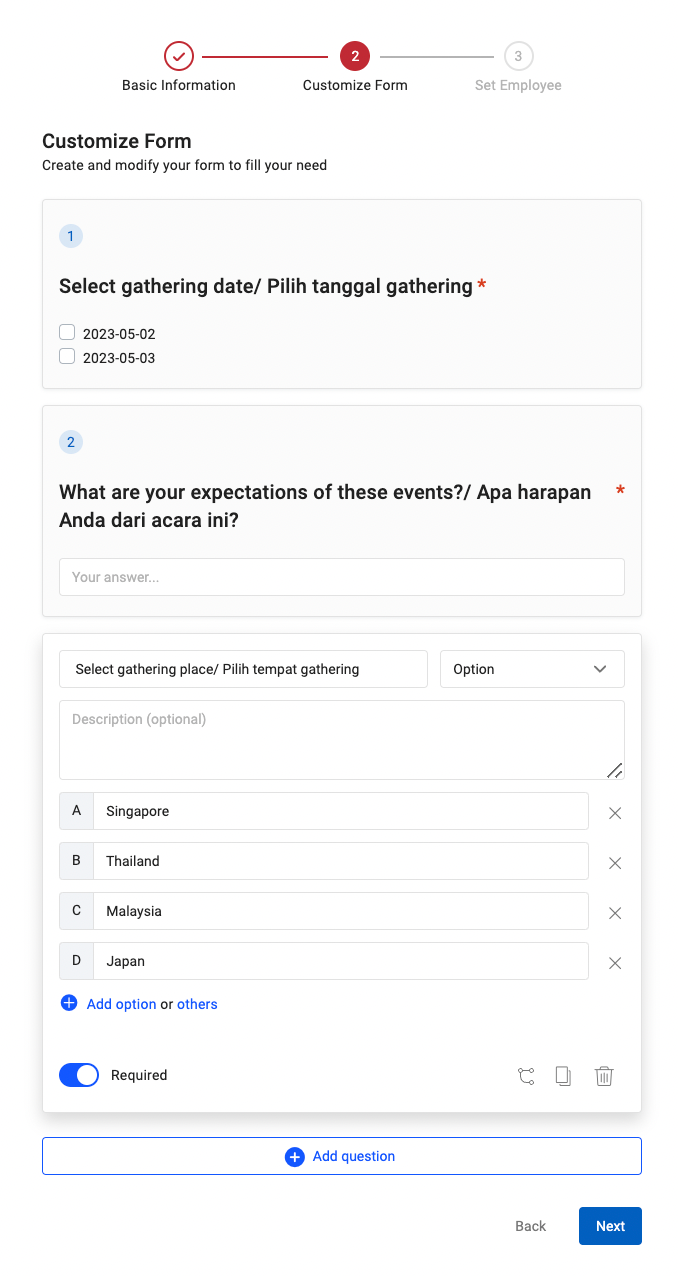Disable the Required toggle
This screenshot has width=678, height=1276.
pyautogui.click(x=78, y=1074)
